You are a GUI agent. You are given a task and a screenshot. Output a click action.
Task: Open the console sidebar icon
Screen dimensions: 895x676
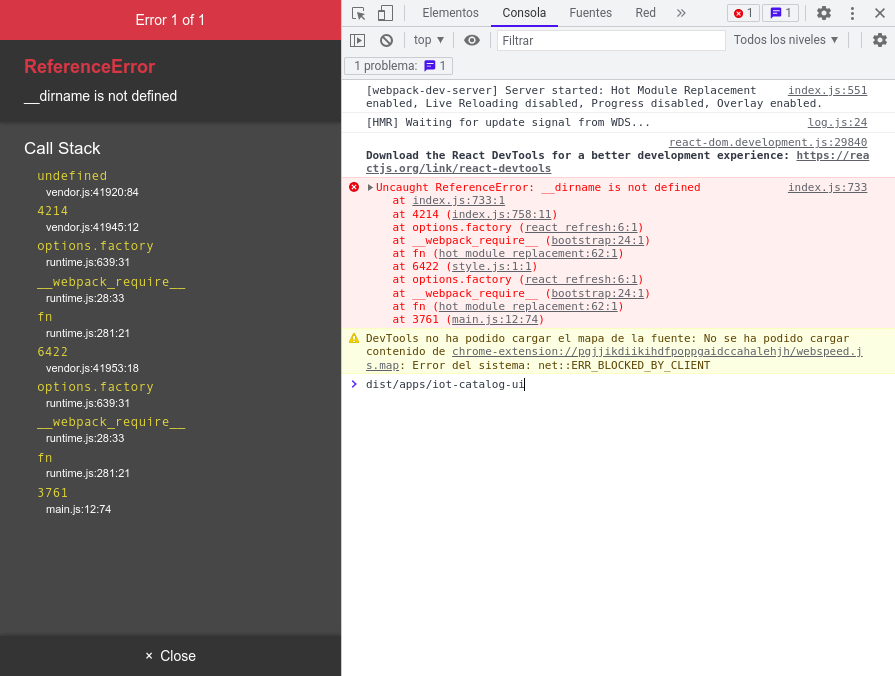click(357, 40)
